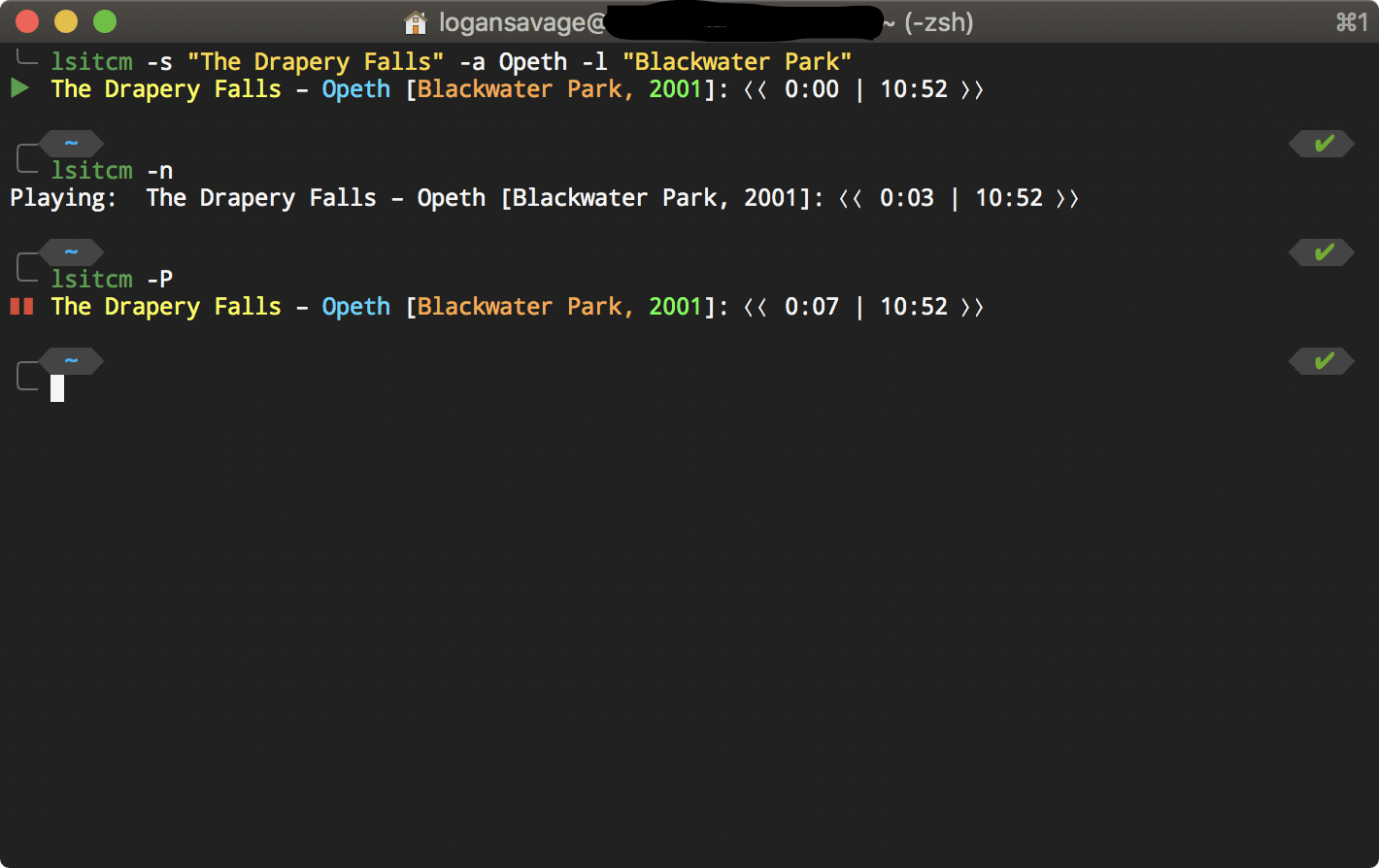
Task: Click the yellow minimize window button
Action: [66, 21]
